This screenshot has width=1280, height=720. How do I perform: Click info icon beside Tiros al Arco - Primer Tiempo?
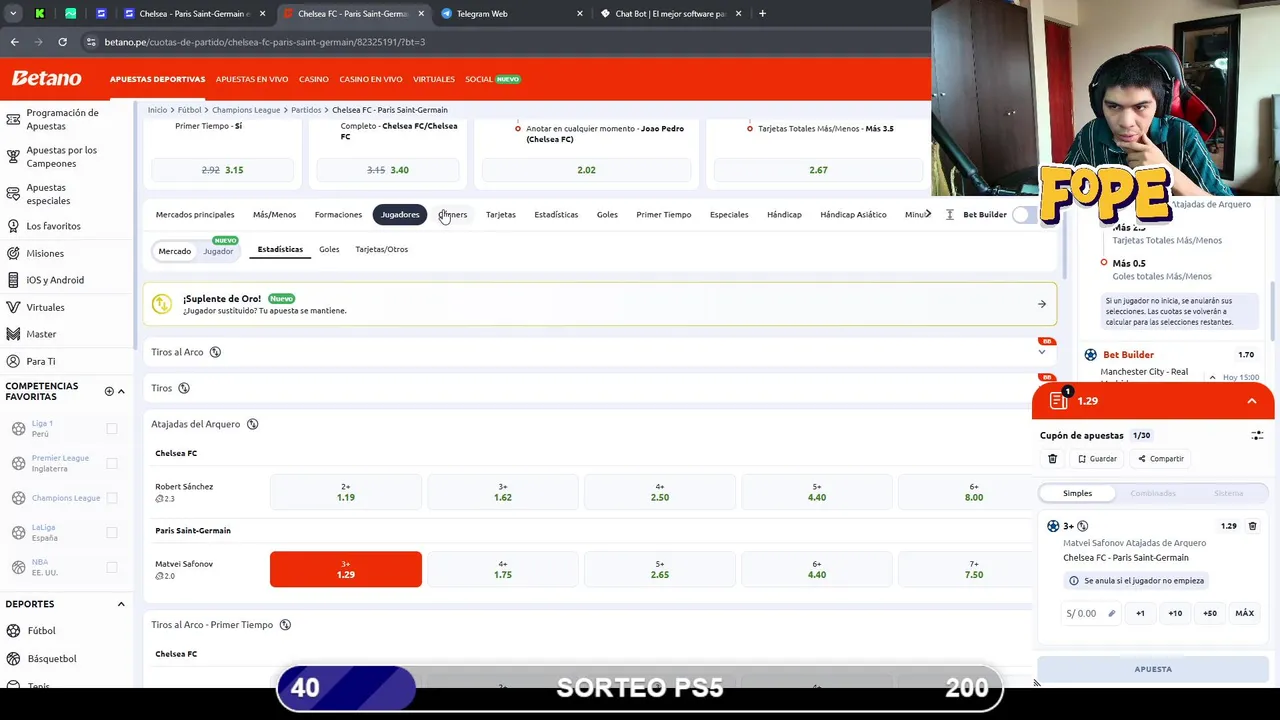click(x=285, y=625)
